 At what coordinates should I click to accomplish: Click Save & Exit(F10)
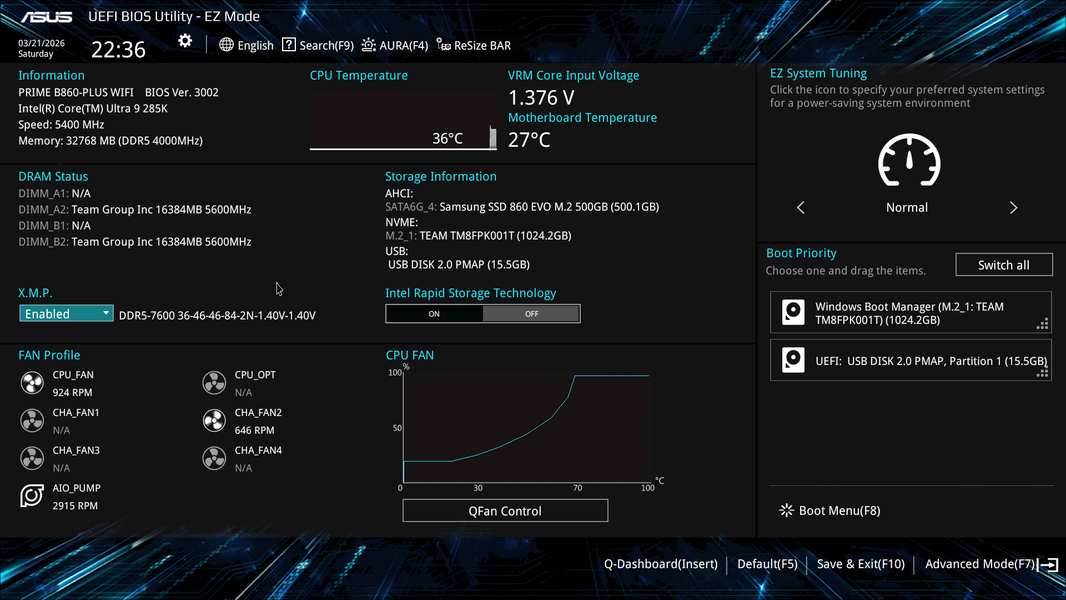point(861,564)
